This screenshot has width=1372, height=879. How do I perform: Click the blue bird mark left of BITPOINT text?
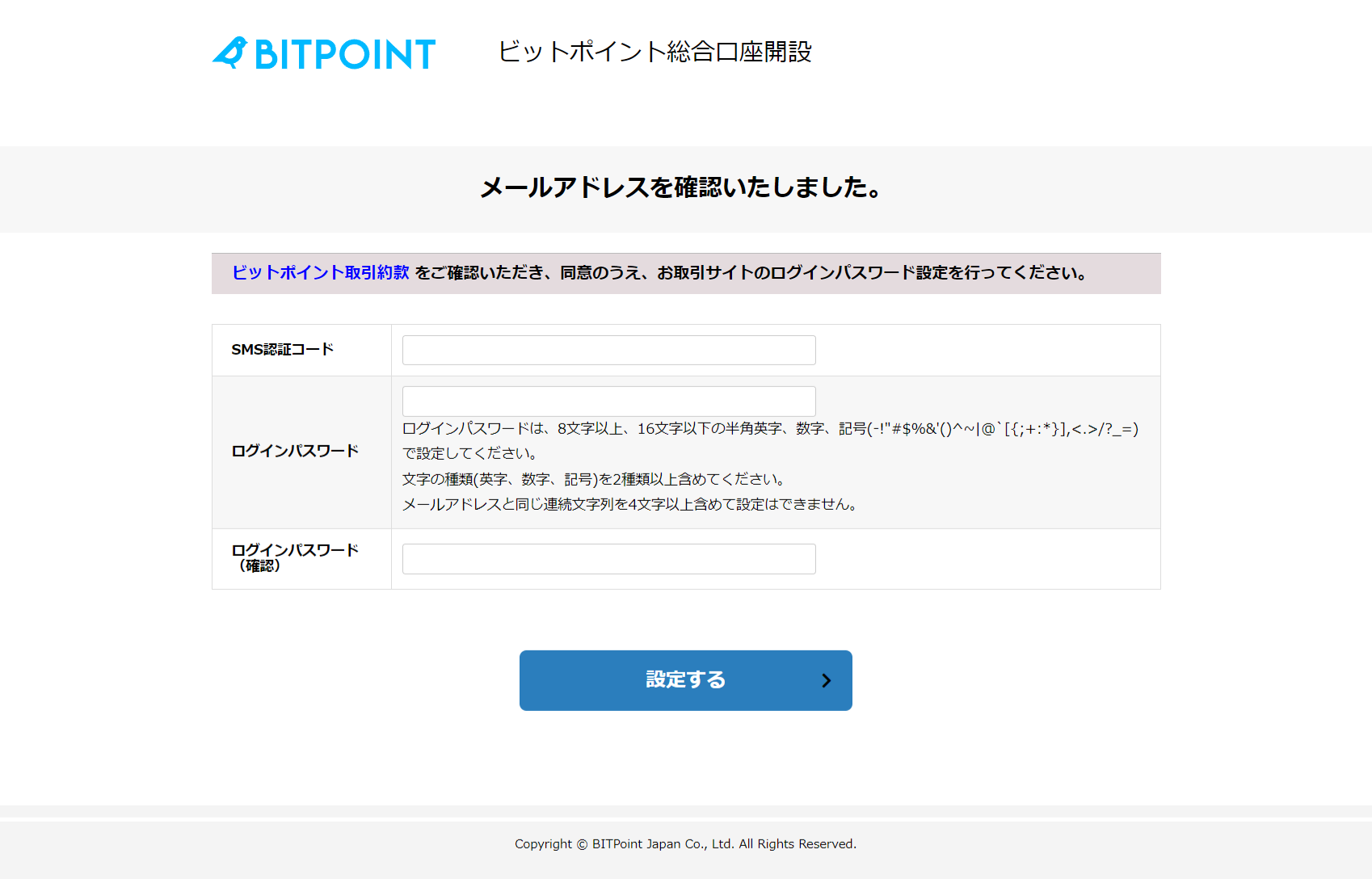coord(231,52)
